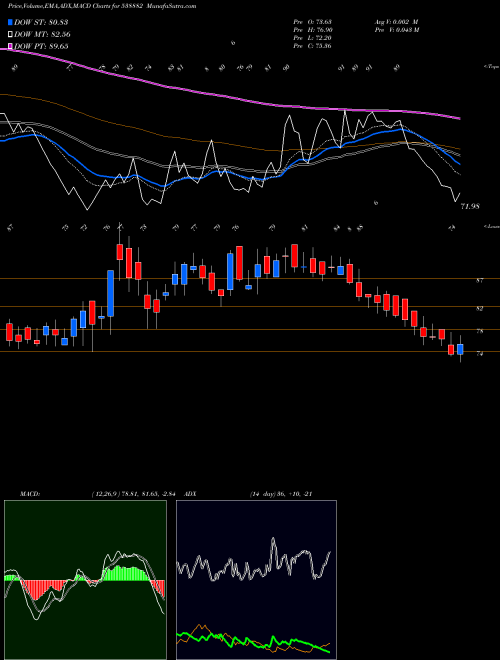Click the 'Pre C: 75.36' value
The image size is (500, 660).
(x=312, y=46)
